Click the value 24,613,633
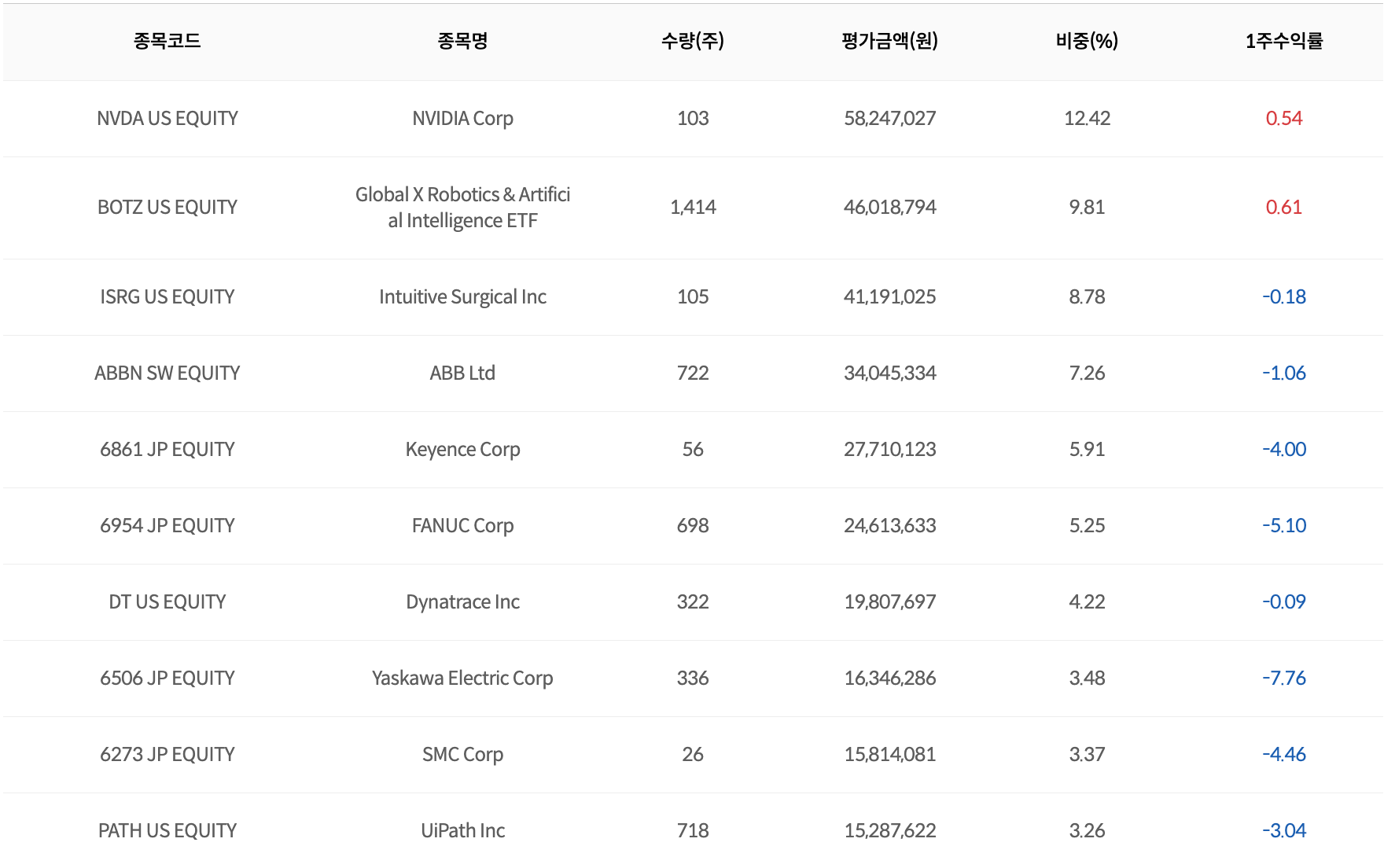This screenshot has width=1384, height=868. coord(889,525)
